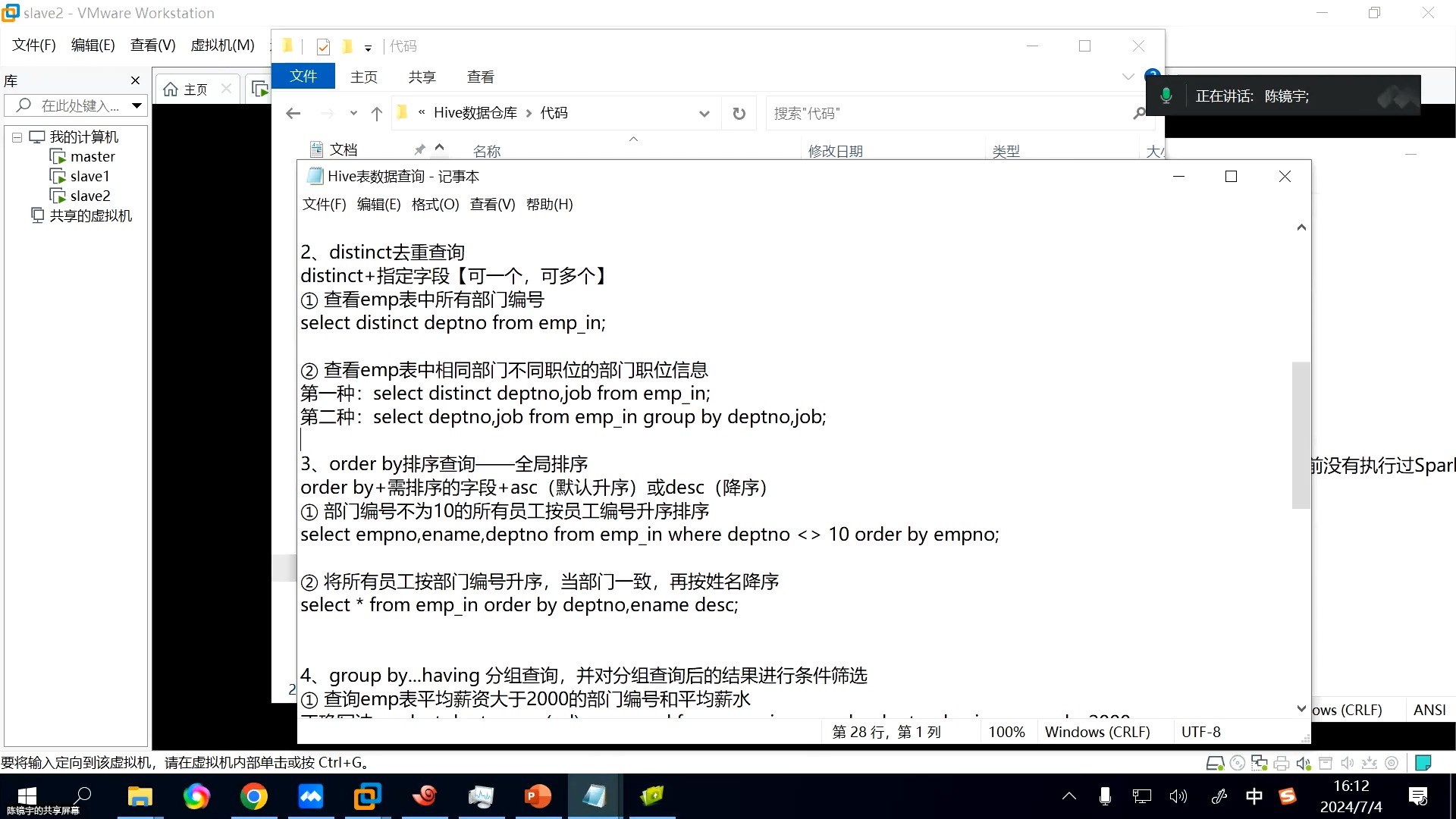1456x819 pixels.
Task: Open the colorful swirl app on taskbar
Action: pos(196,796)
